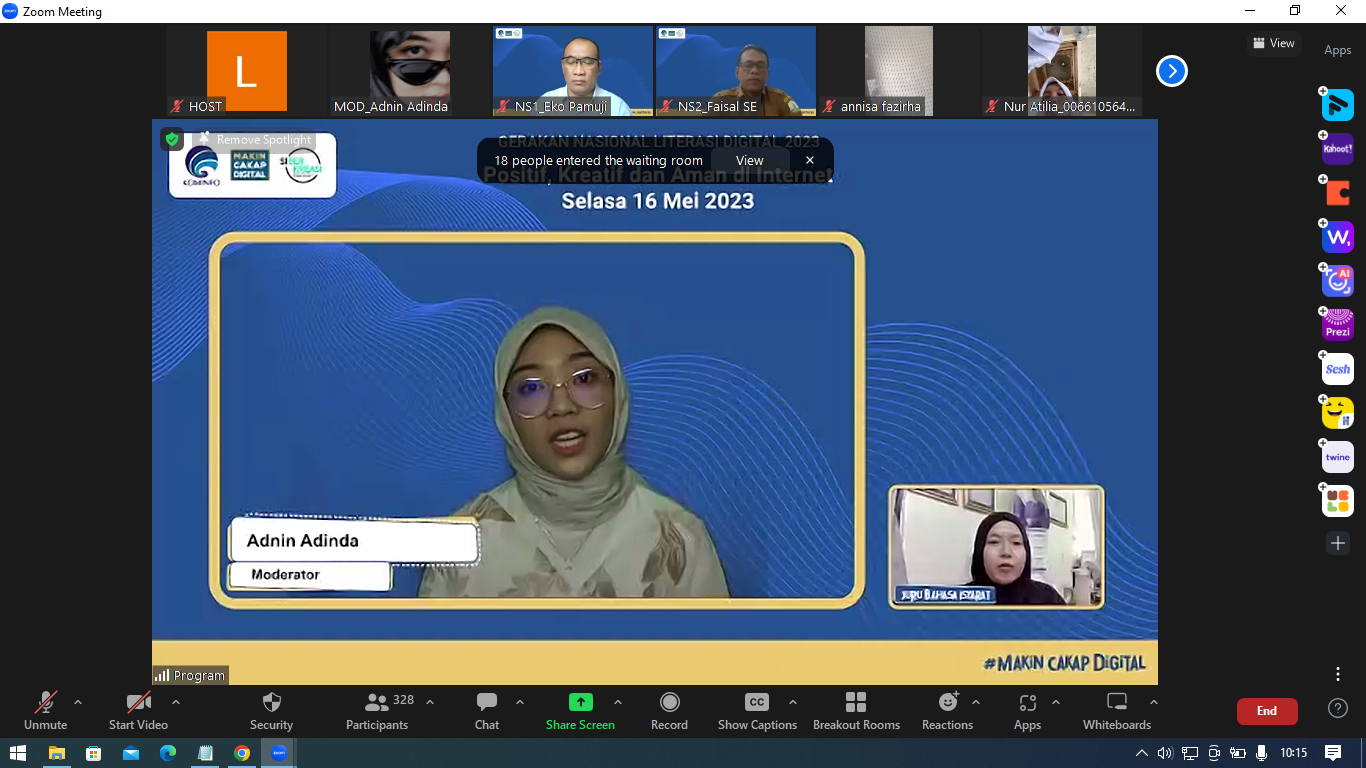
Task: Open the Kahoot! app in sidebar
Action: (1338, 149)
